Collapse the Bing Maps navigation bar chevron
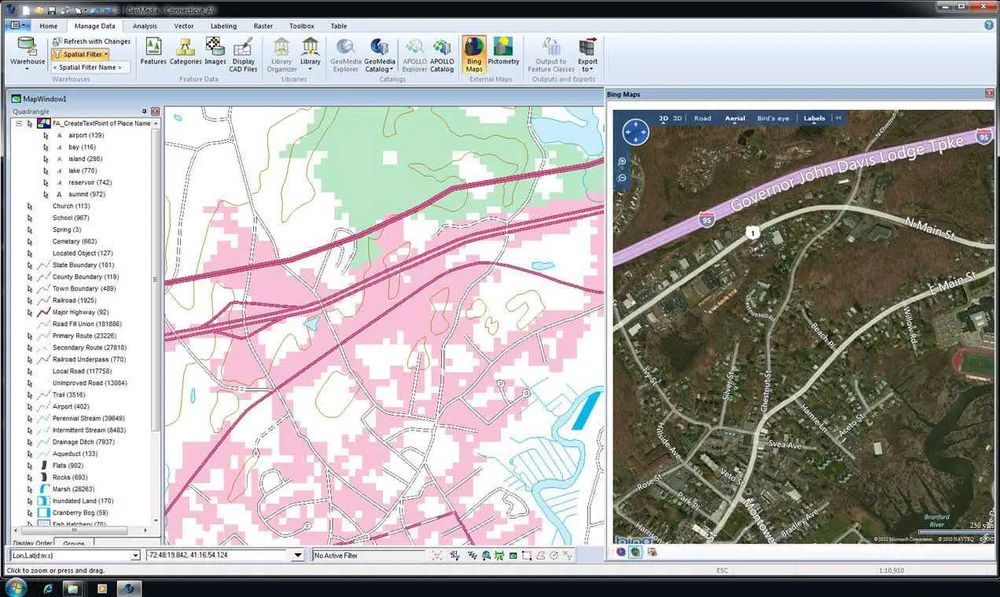The height and width of the screenshot is (597, 1000). [x=839, y=118]
